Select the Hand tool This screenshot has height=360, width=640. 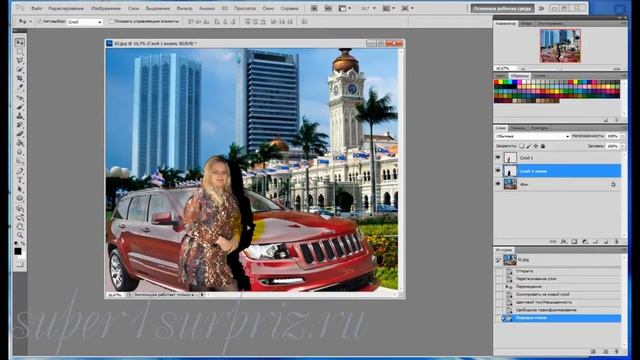click(20, 226)
